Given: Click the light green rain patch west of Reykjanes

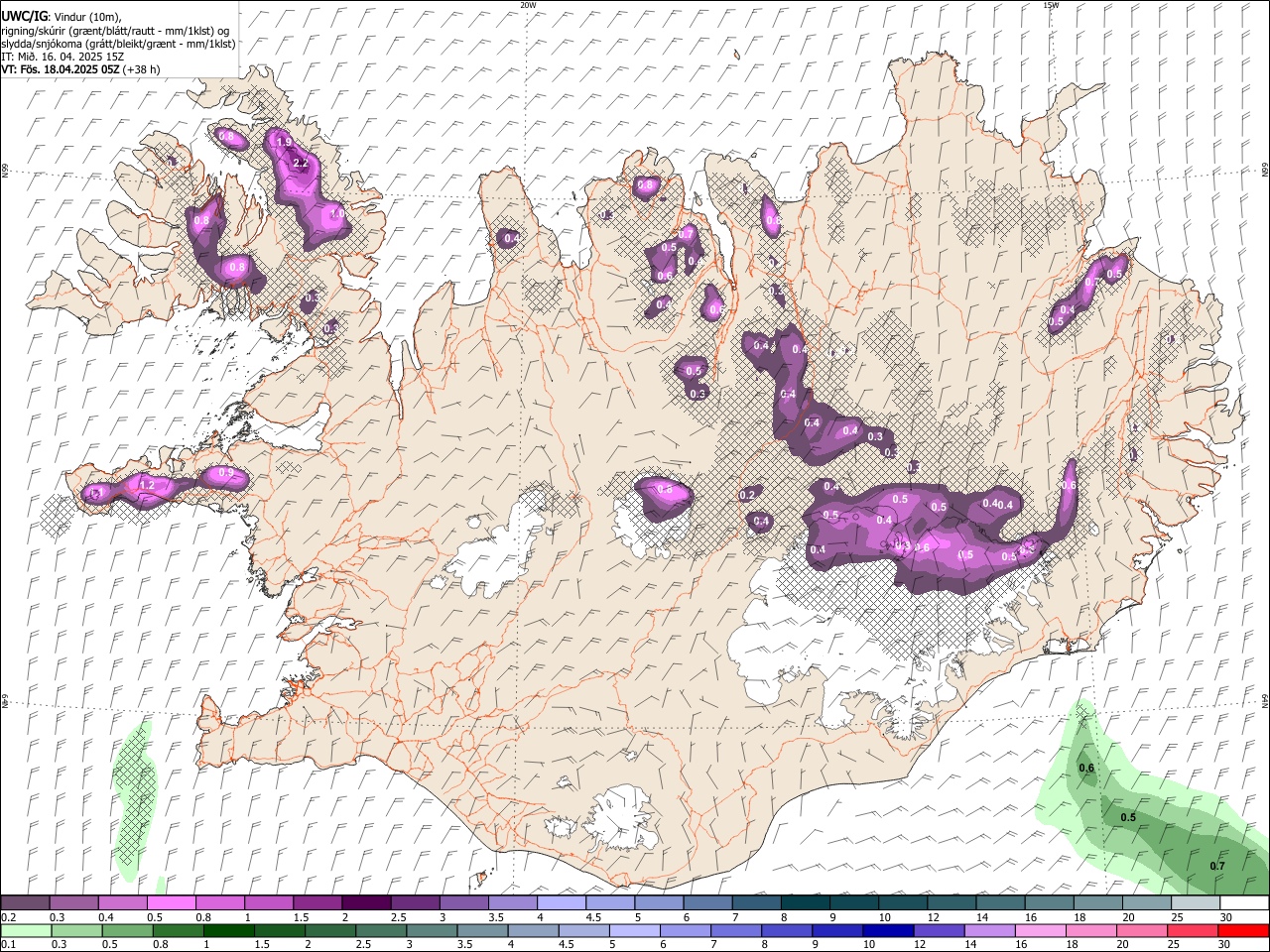Looking at the screenshot, I should (x=134, y=799).
